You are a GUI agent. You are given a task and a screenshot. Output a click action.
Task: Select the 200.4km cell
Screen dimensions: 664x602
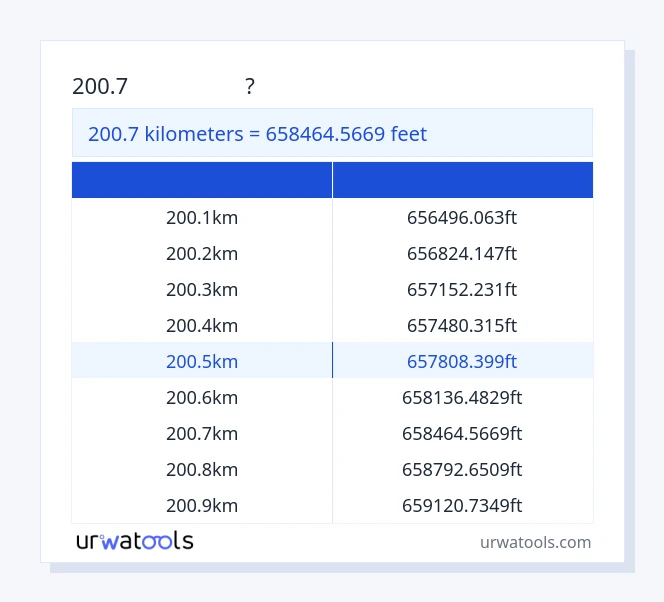[x=202, y=325]
